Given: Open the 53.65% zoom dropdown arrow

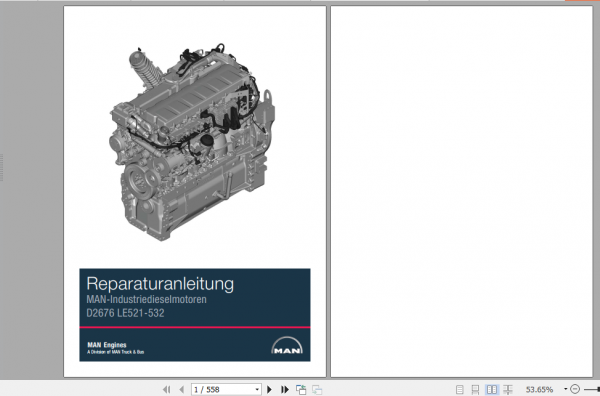Looking at the screenshot, I should pos(566,389).
